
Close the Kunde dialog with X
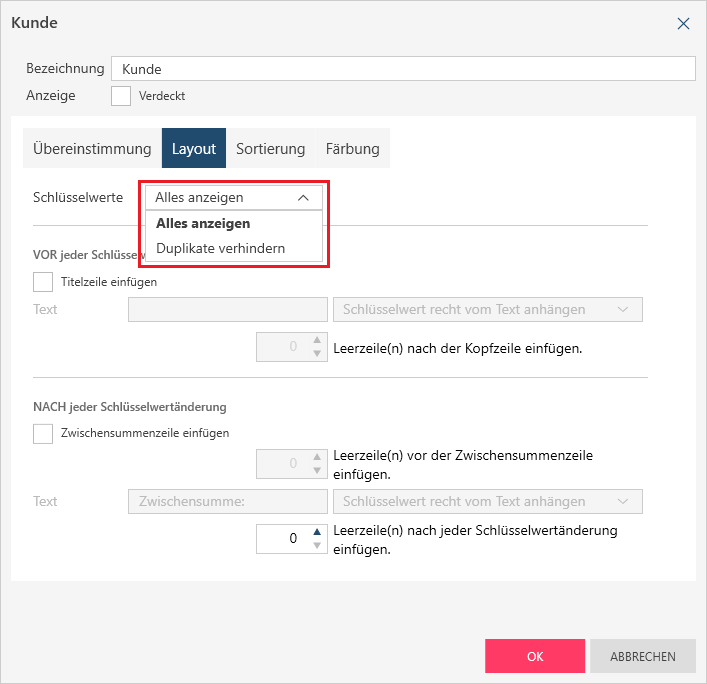[x=683, y=23]
